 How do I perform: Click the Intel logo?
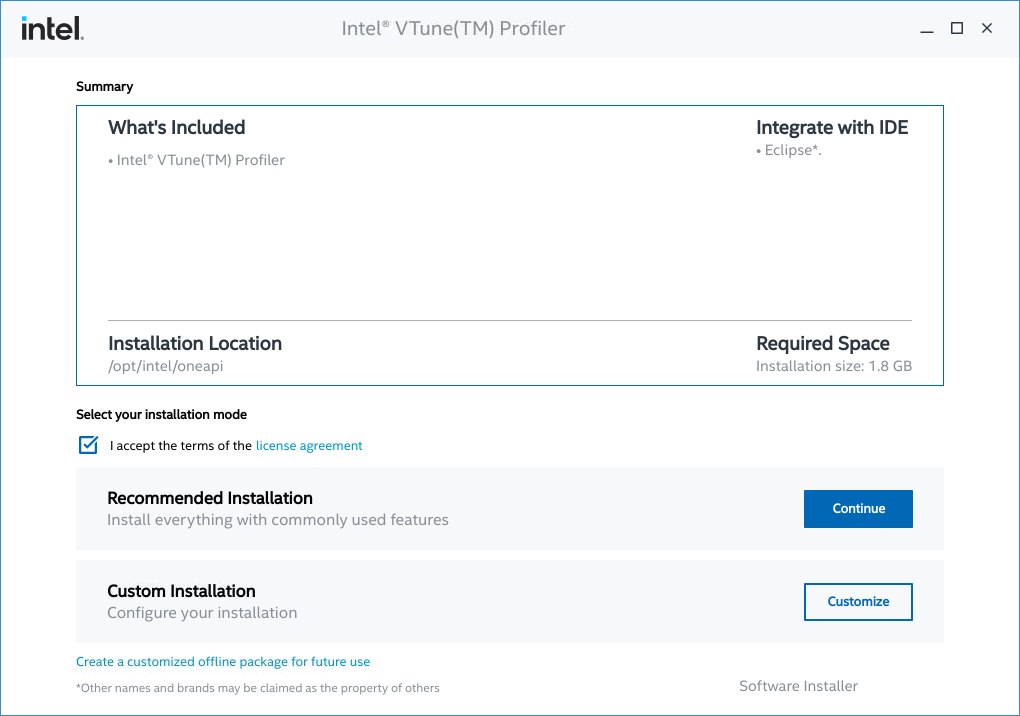pos(52,28)
